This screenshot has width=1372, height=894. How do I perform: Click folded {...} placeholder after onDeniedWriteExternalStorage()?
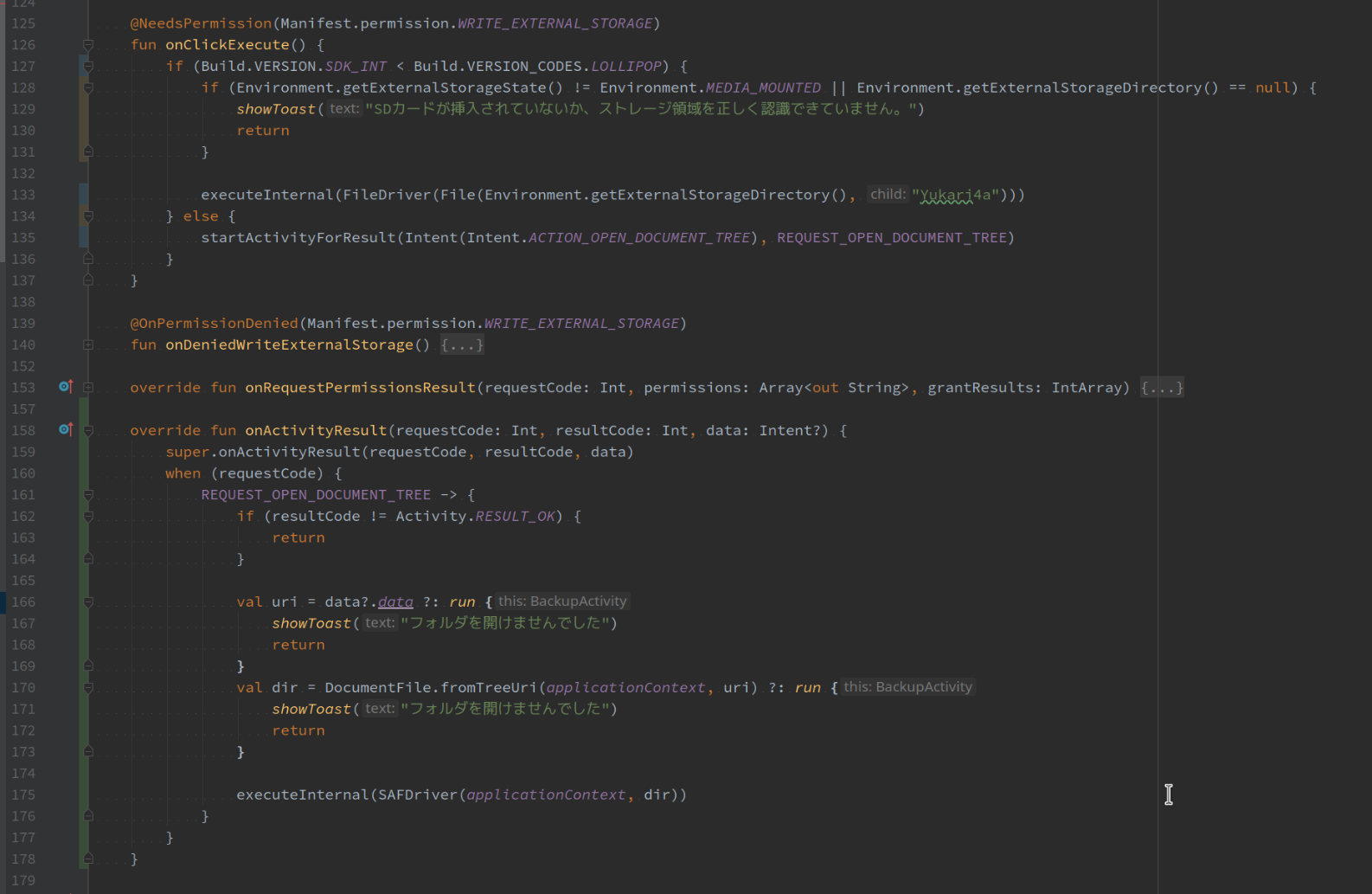pyautogui.click(x=462, y=345)
